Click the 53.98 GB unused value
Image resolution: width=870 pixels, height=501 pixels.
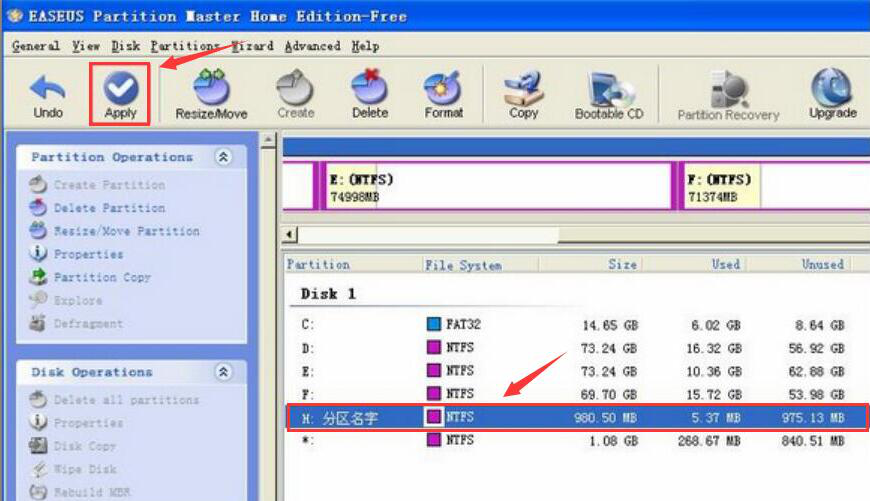pos(816,394)
